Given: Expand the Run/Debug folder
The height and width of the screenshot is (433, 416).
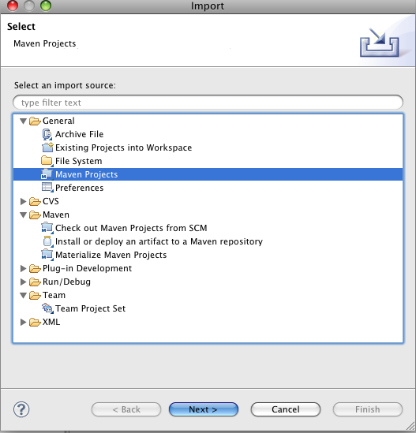Looking at the screenshot, I should pos(23,282).
